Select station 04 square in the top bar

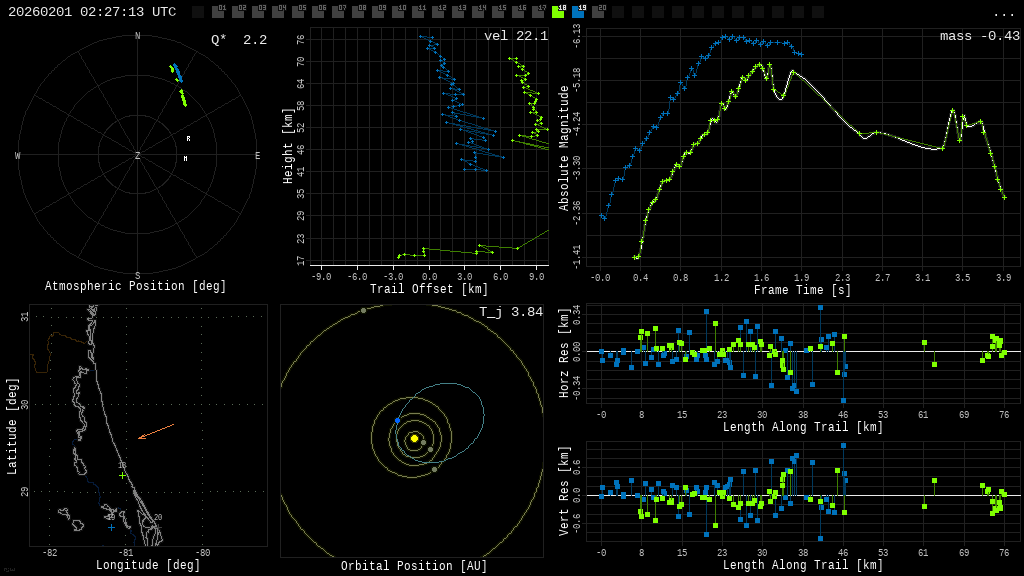278,12
